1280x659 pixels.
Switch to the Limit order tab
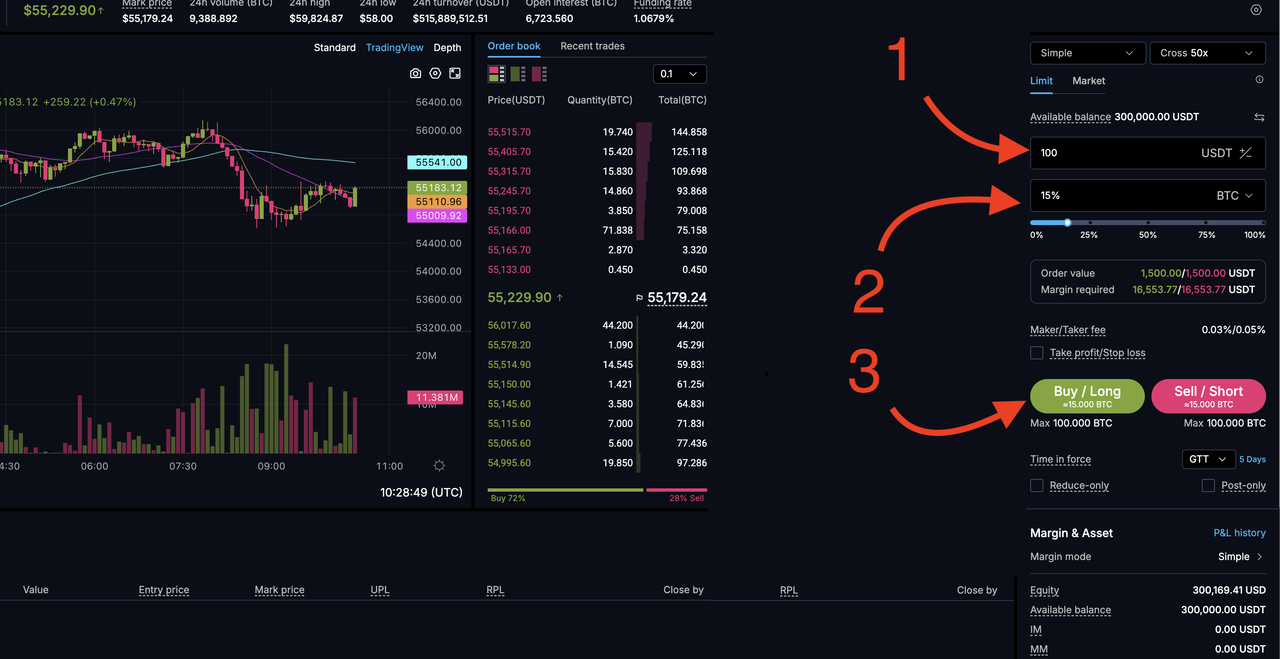point(1041,81)
